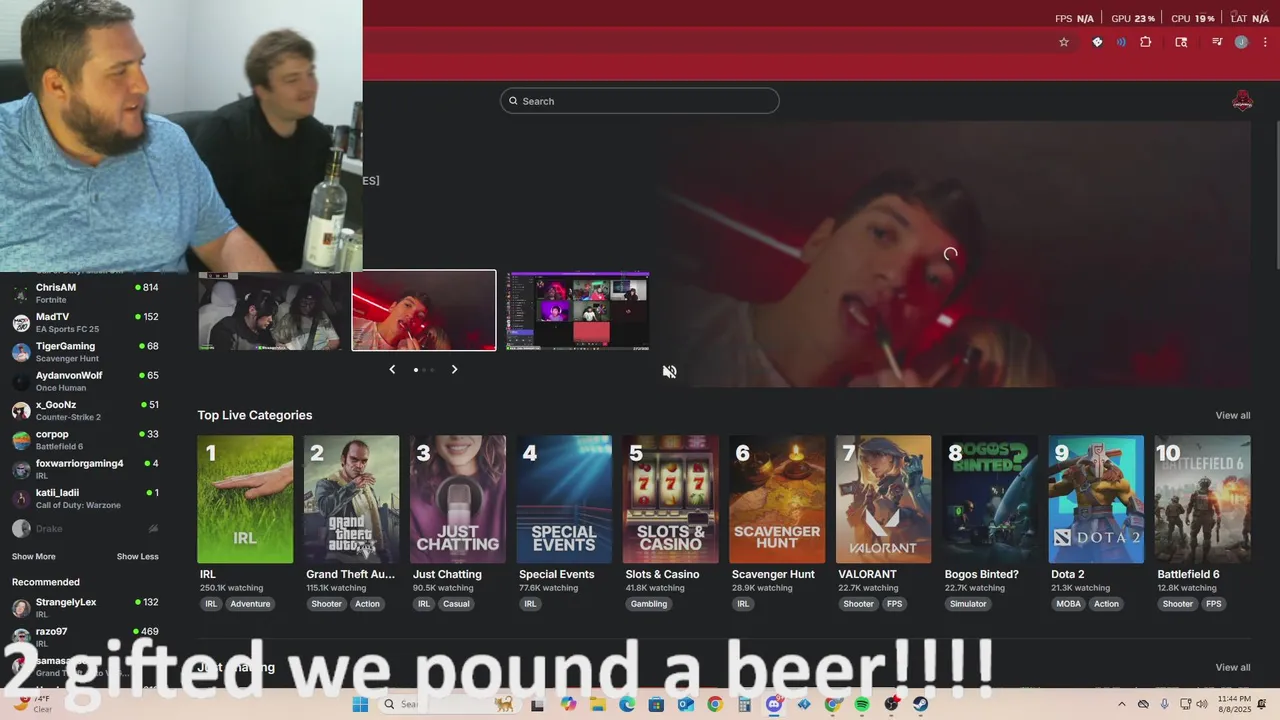Go to previous carousel stream

[392, 369]
